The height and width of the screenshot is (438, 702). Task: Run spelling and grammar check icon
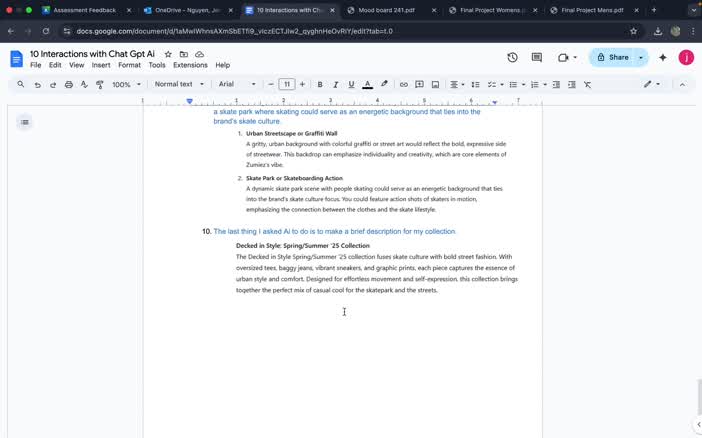pyautogui.click(x=84, y=84)
